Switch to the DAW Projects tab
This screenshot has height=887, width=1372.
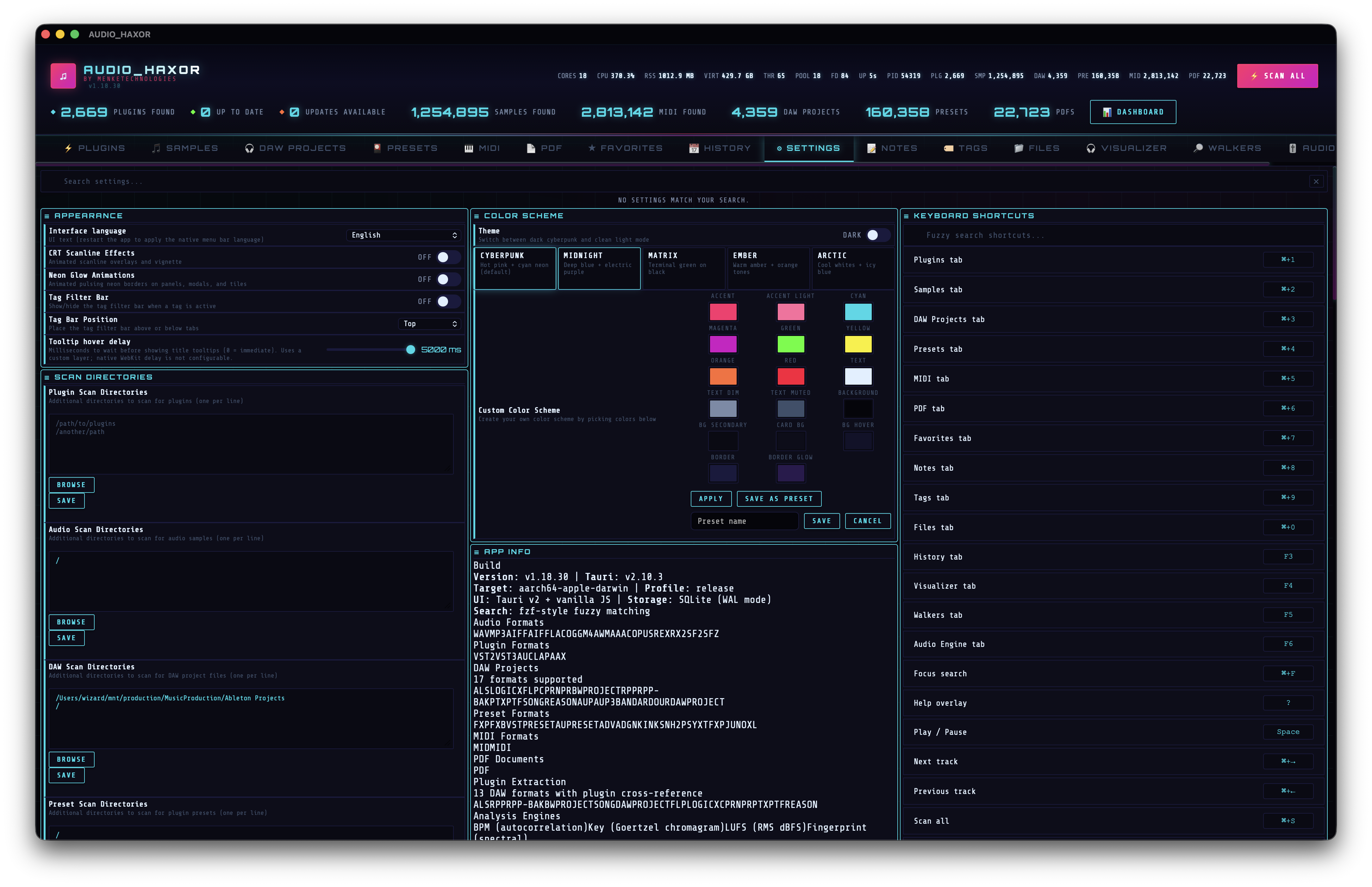pos(296,148)
